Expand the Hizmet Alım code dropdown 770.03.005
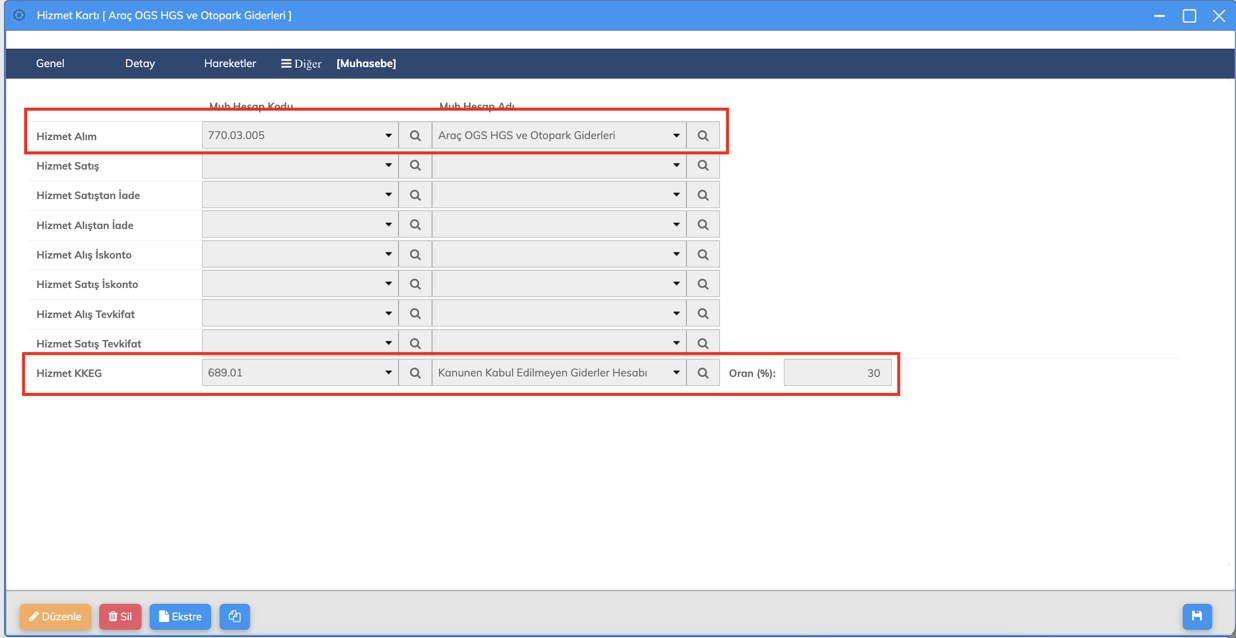This screenshot has height=638, width=1236. (388, 136)
